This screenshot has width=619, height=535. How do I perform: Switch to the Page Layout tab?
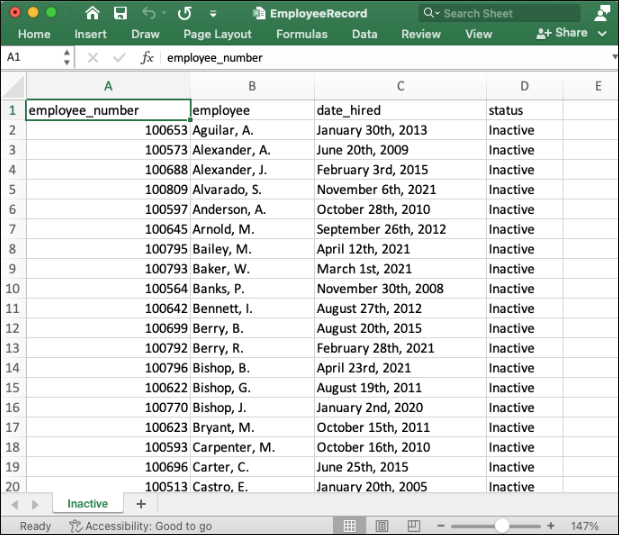[217, 34]
